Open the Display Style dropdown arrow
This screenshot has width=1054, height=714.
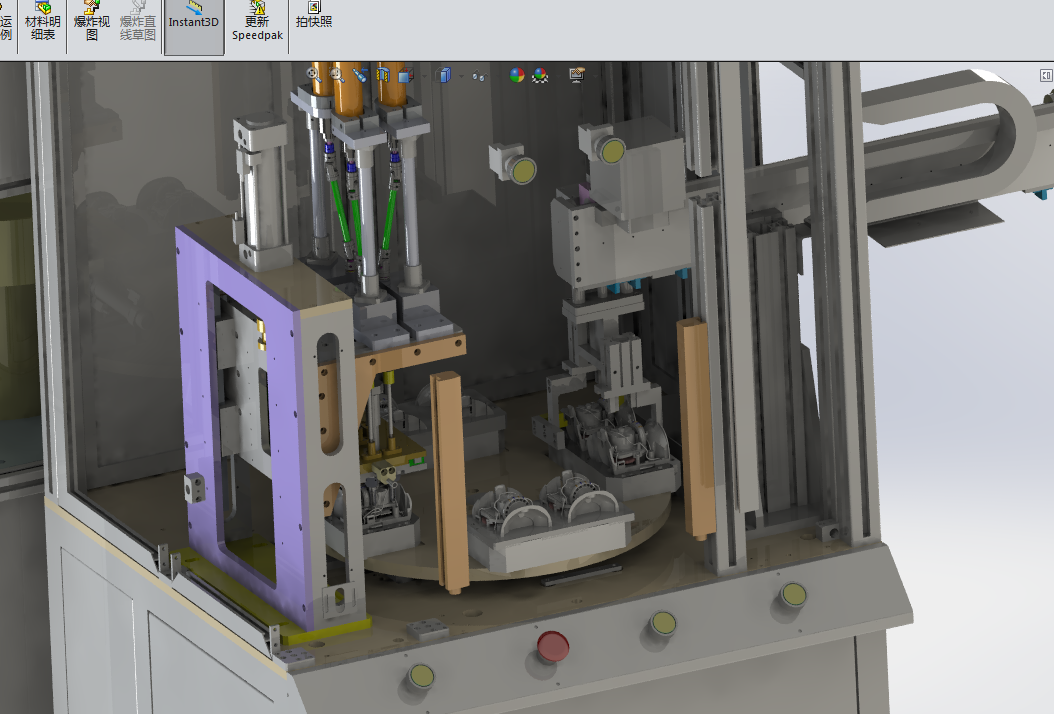(462, 76)
